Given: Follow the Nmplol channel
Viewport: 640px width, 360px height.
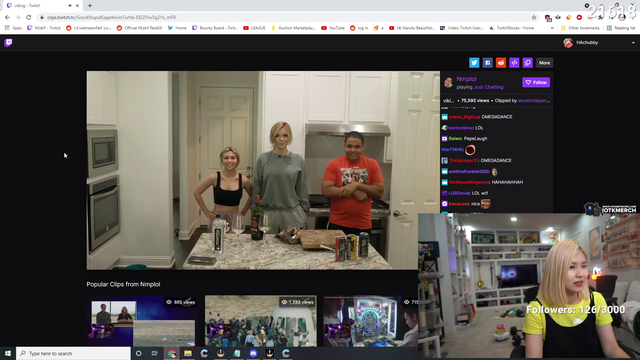Looking at the screenshot, I should pyautogui.click(x=536, y=82).
